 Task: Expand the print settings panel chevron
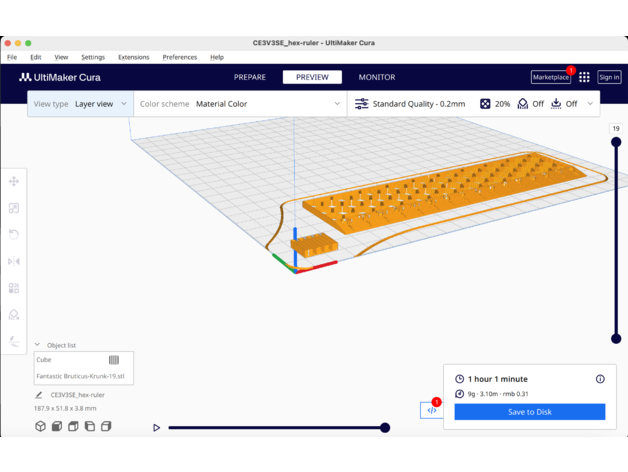tap(590, 104)
